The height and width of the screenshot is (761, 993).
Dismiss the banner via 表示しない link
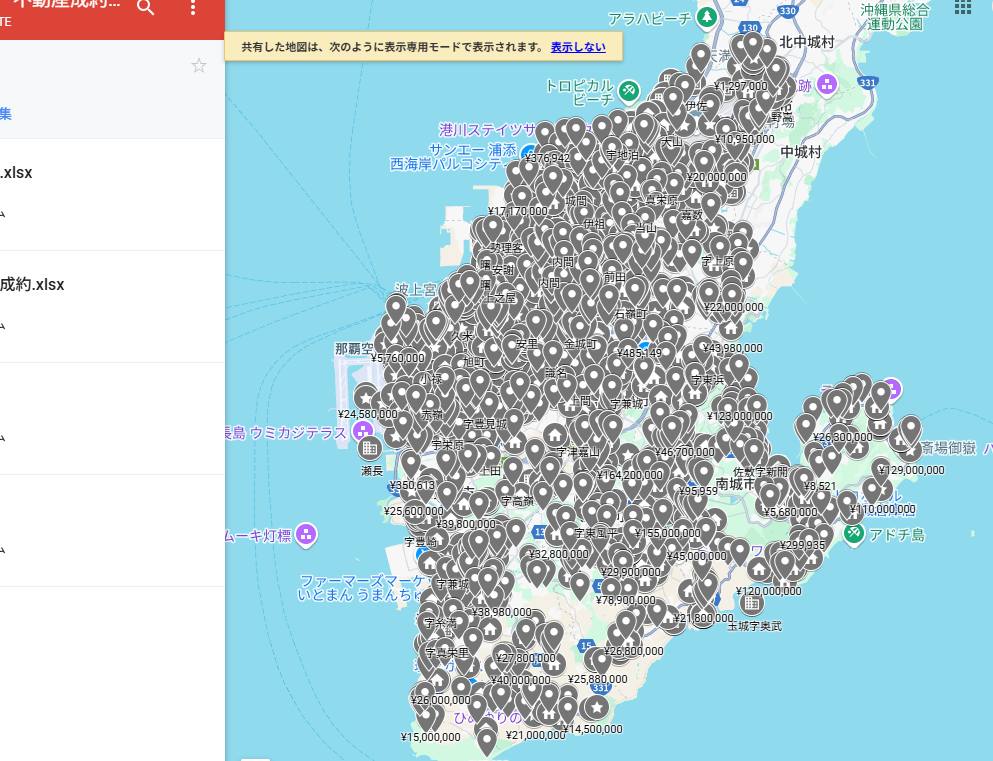coord(578,47)
